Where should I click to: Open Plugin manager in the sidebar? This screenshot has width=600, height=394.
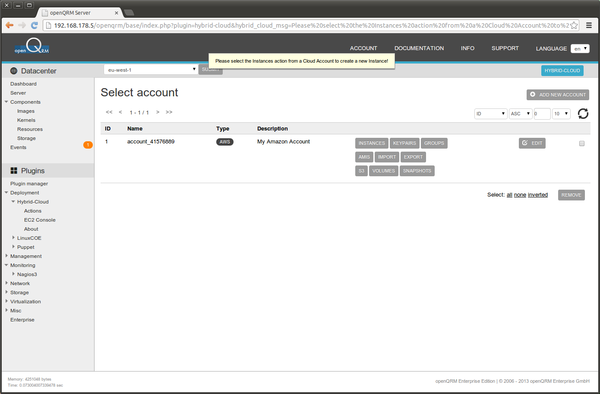(x=29, y=184)
